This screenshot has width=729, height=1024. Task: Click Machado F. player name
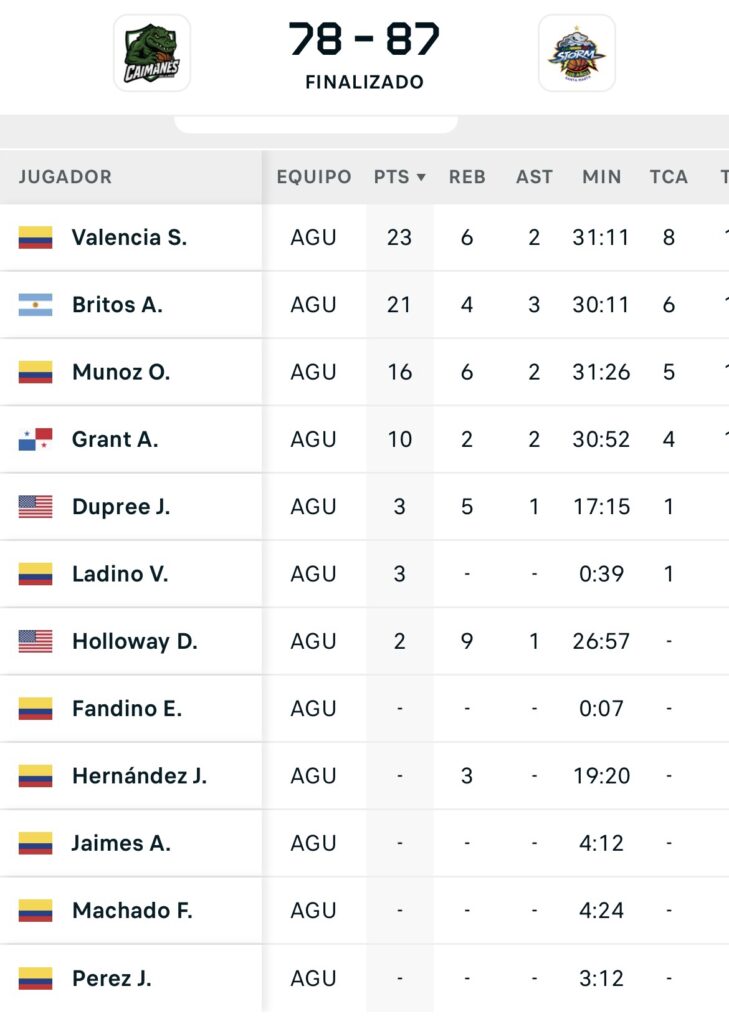pyautogui.click(x=132, y=911)
